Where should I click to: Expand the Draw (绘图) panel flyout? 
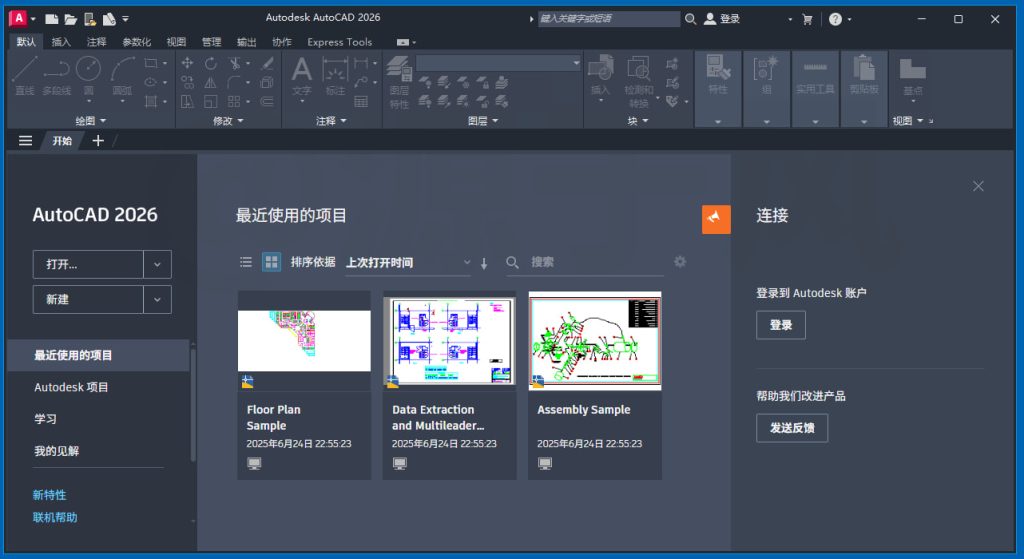click(x=90, y=121)
